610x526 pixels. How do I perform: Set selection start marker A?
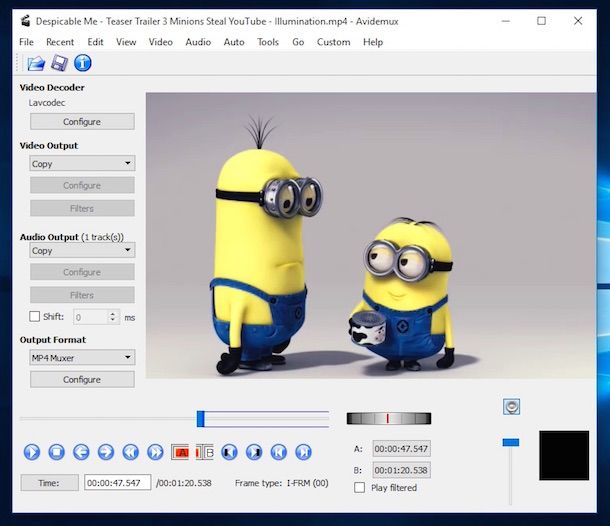point(180,452)
